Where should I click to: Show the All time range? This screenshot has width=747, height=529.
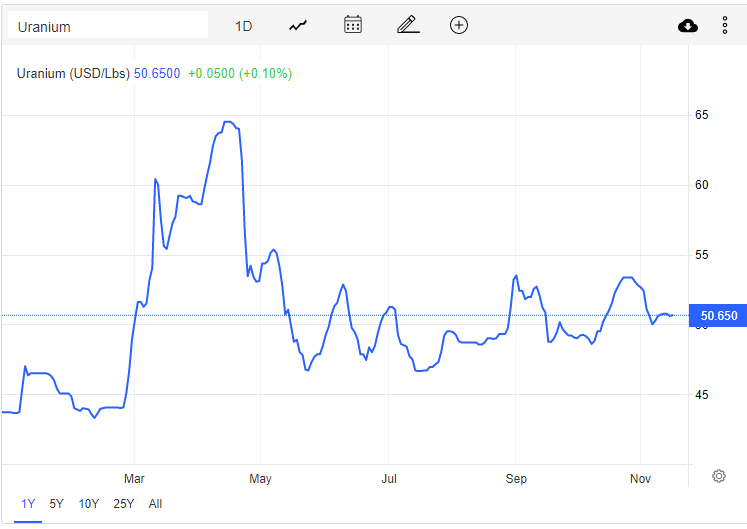[155, 504]
